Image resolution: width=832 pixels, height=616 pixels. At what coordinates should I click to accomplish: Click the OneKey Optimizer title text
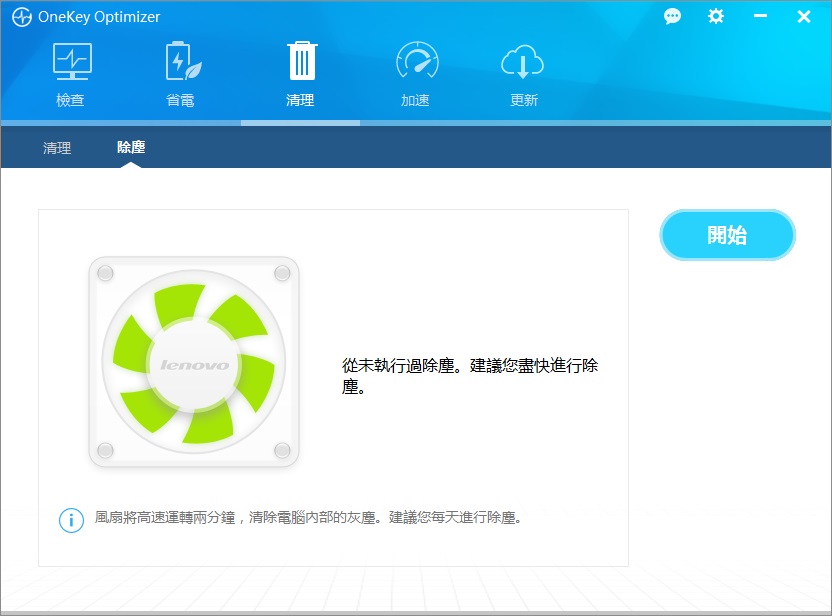click(99, 17)
